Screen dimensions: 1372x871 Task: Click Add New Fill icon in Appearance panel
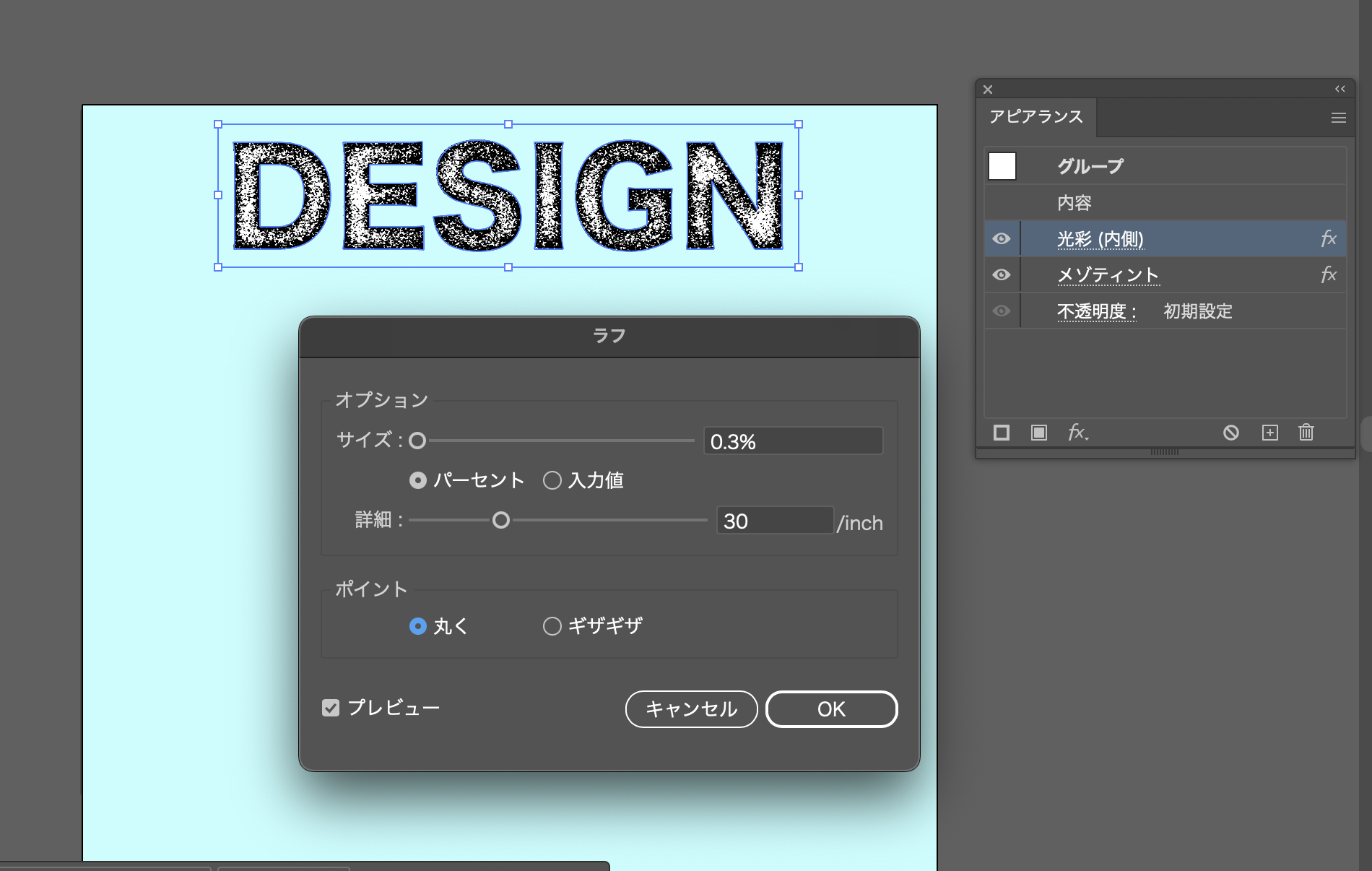pyautogui.click(x=1039, y=433)
